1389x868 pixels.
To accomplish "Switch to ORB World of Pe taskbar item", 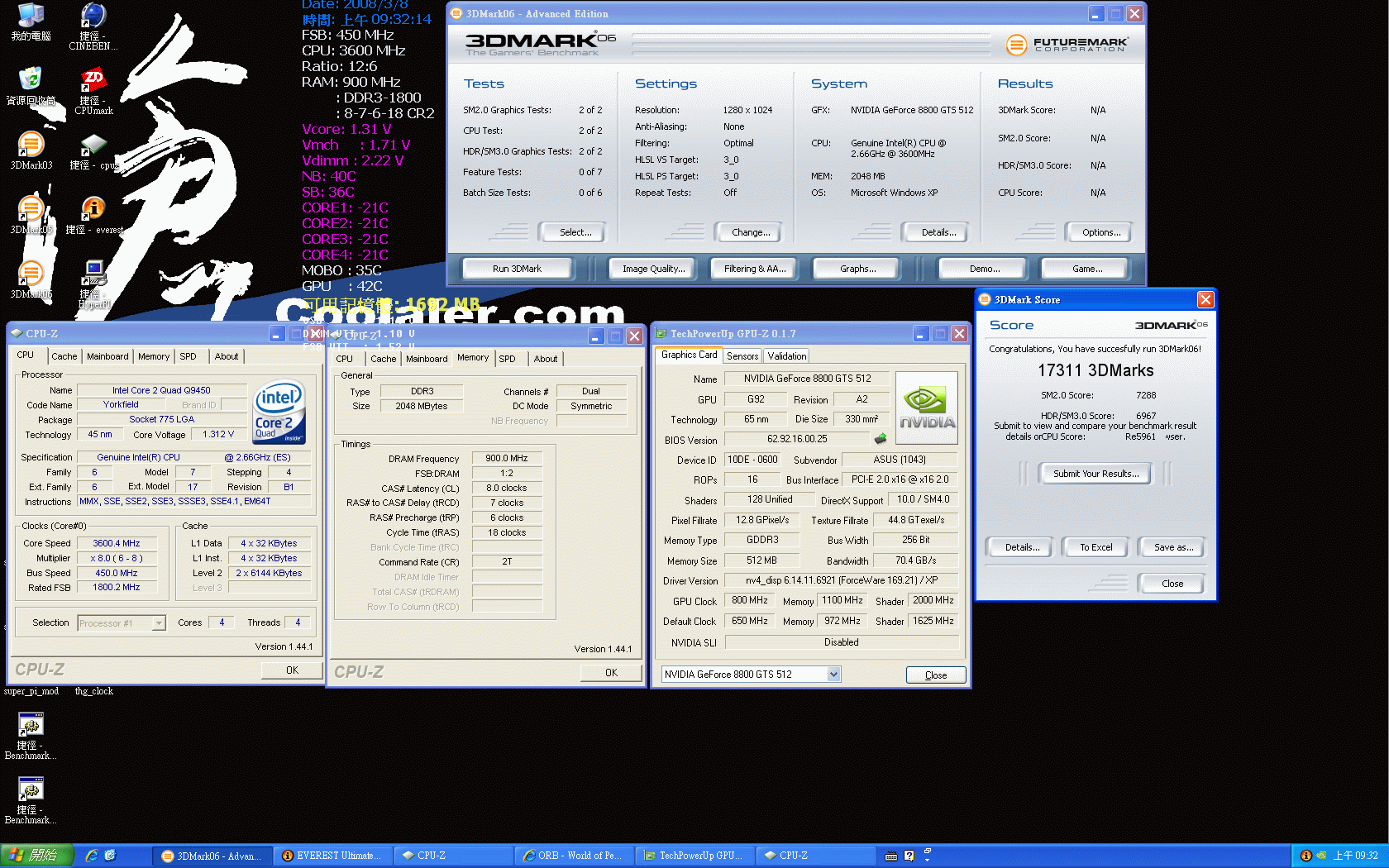I will [575, 856].
